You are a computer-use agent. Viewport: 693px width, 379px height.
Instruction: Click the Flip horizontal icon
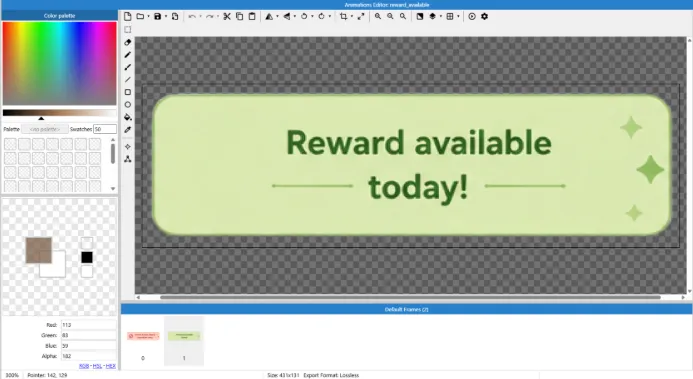[269, 16]
